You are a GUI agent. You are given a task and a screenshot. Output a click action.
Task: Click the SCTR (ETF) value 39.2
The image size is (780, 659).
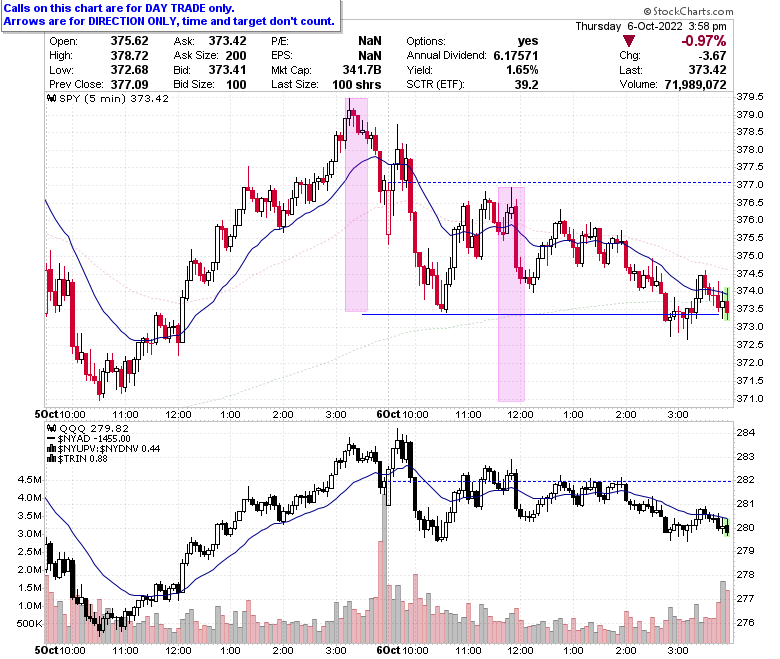click(527, 85)
